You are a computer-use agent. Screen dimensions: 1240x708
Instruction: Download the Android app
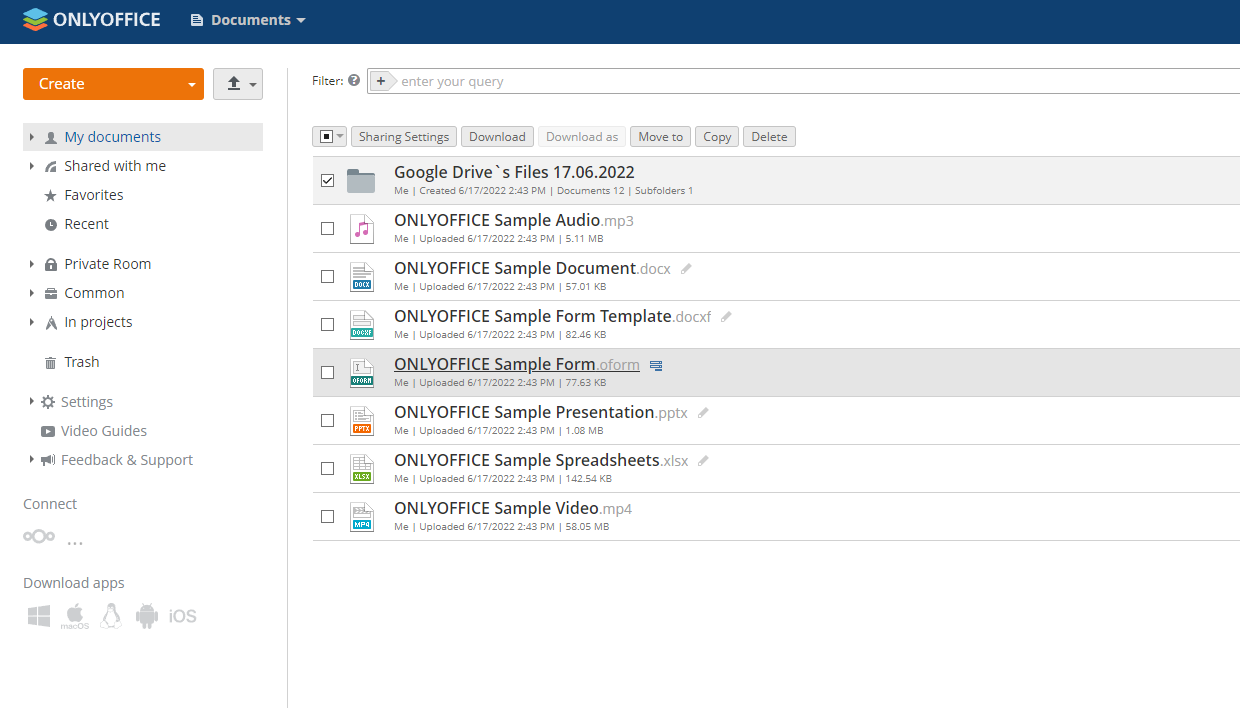point(146,615)
